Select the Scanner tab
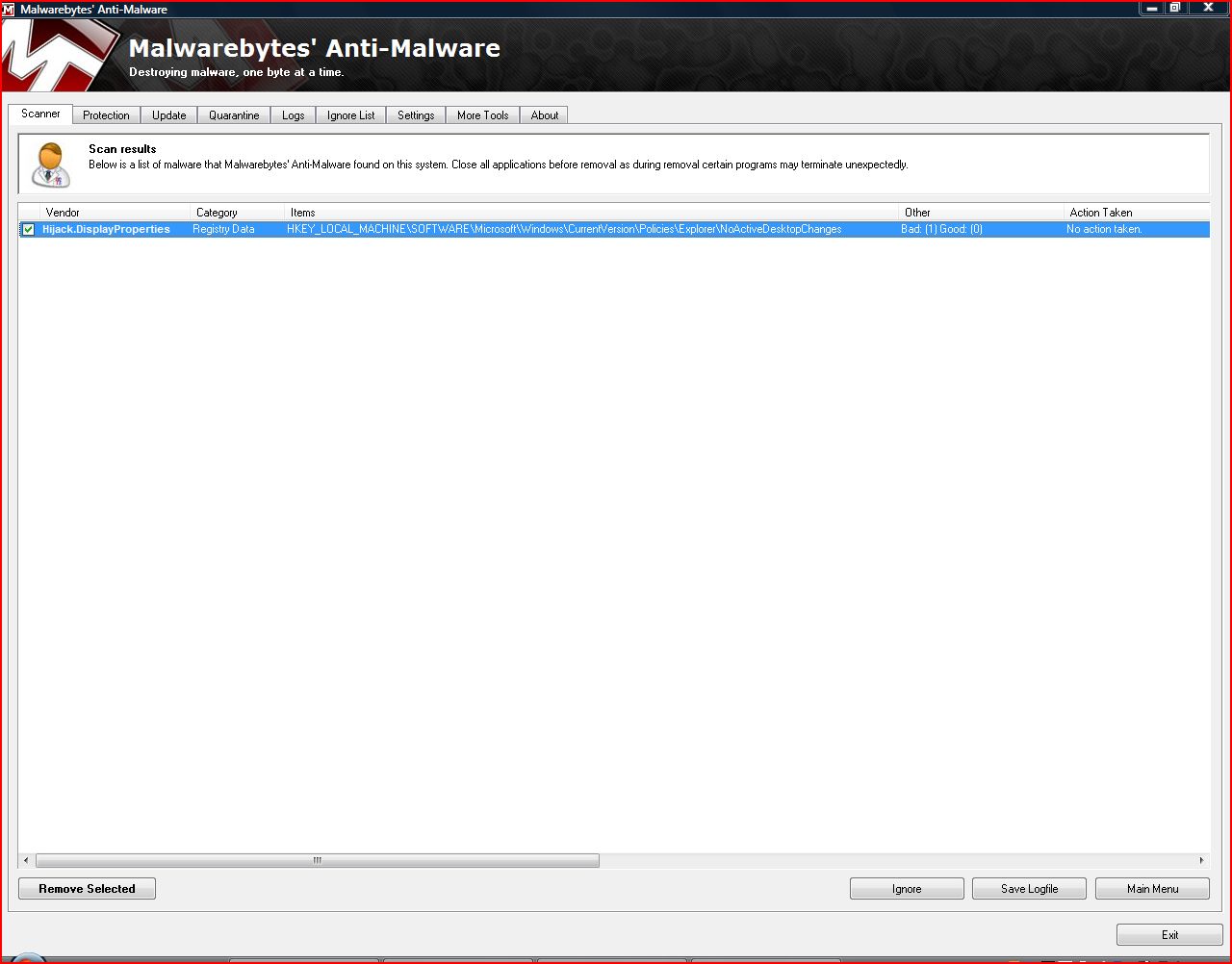Image resolution: width=1232 pixels, height=964 pixels. click(x=40, y=114)
